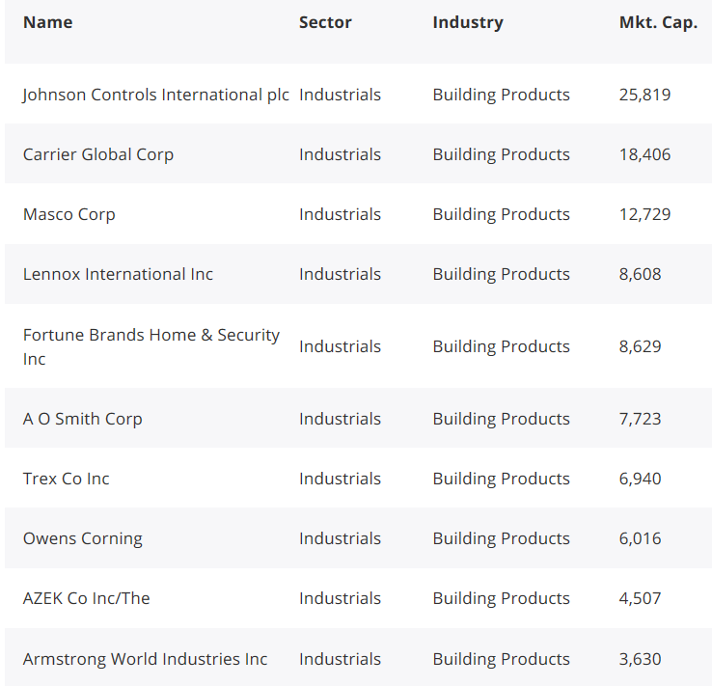Open the Trex Co Inc entry

pyautogui.click(x=66, y=479)
